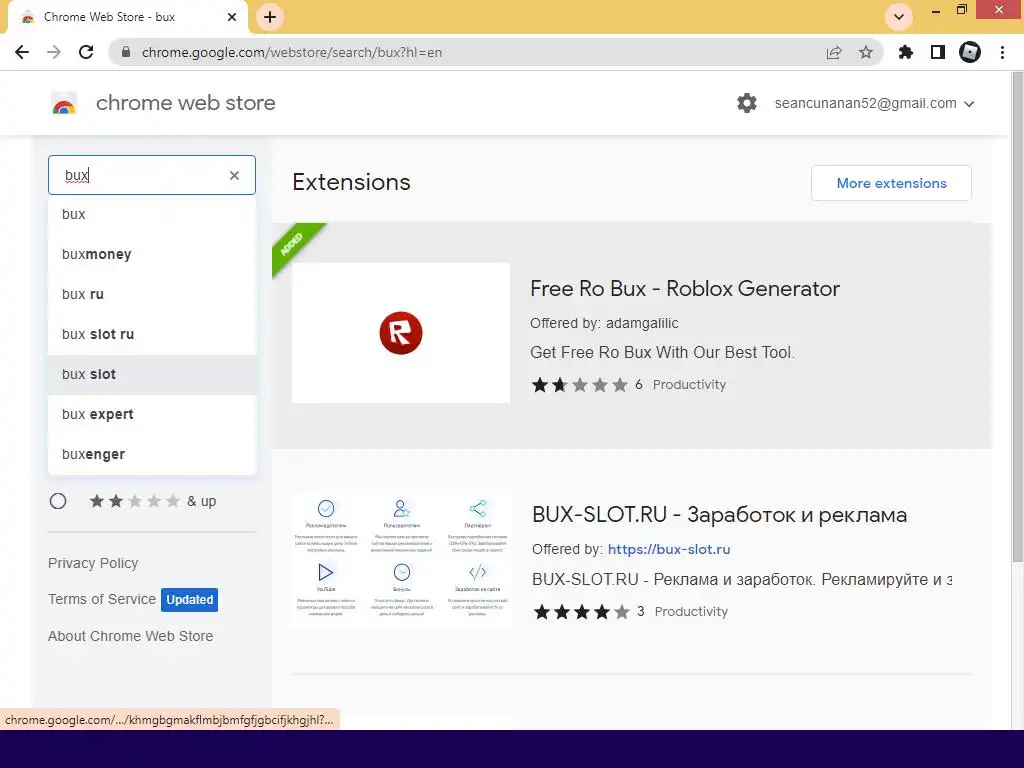Click the green ADDED ribbon
The image size is (1024, 768).
(293, 244)
